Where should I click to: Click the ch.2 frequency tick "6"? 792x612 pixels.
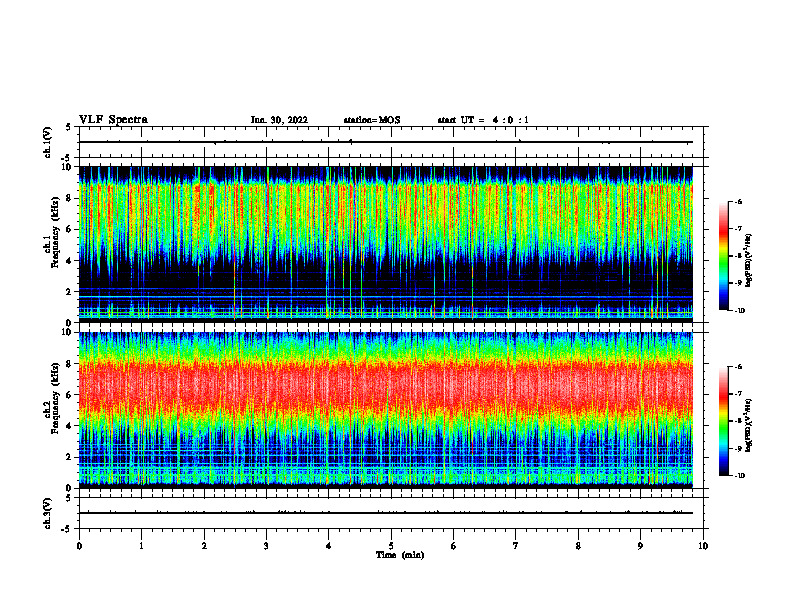tap(70, 395)
